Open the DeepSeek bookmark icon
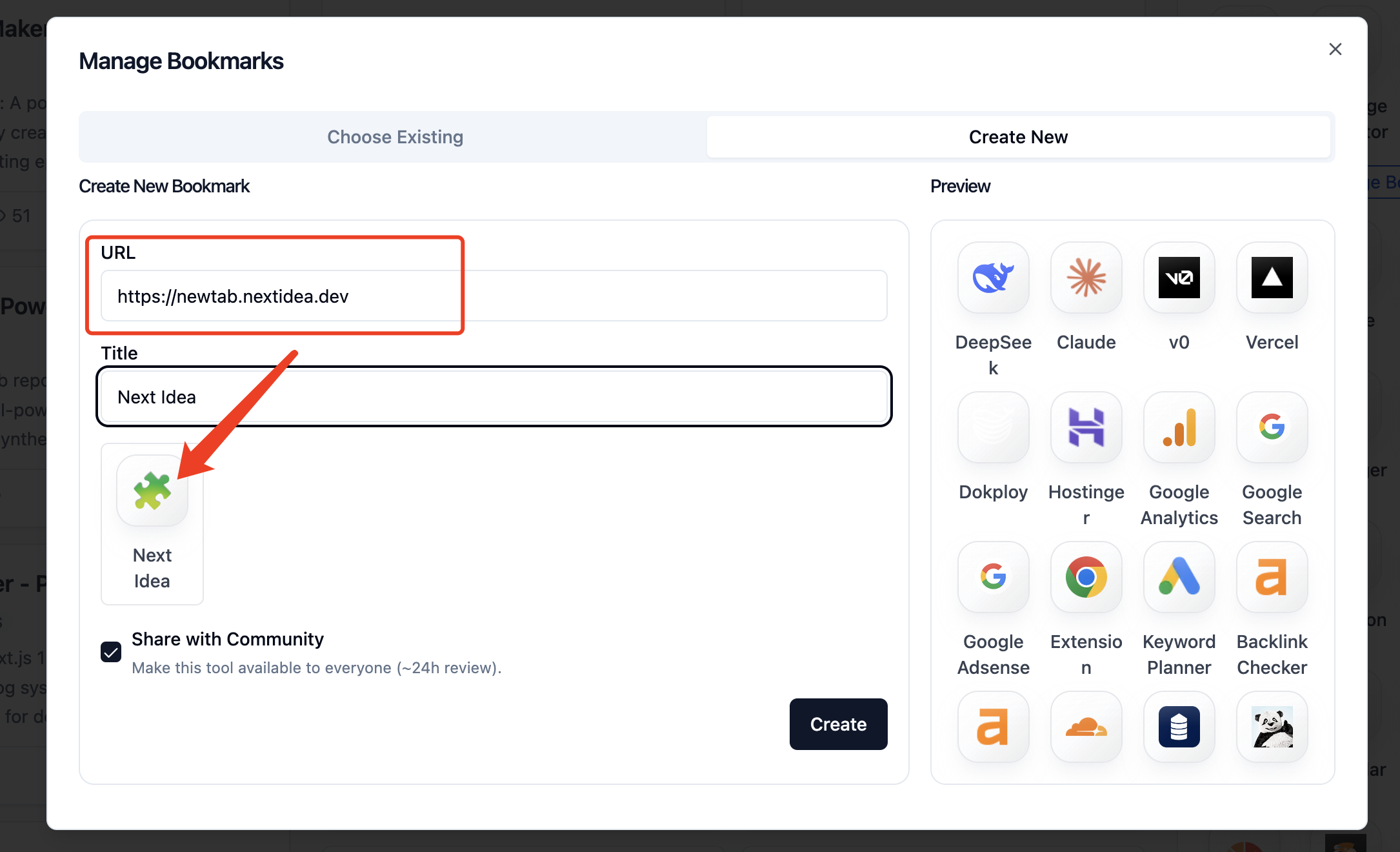The height and width of the screenshot is (852, 1400). point(993,278)
